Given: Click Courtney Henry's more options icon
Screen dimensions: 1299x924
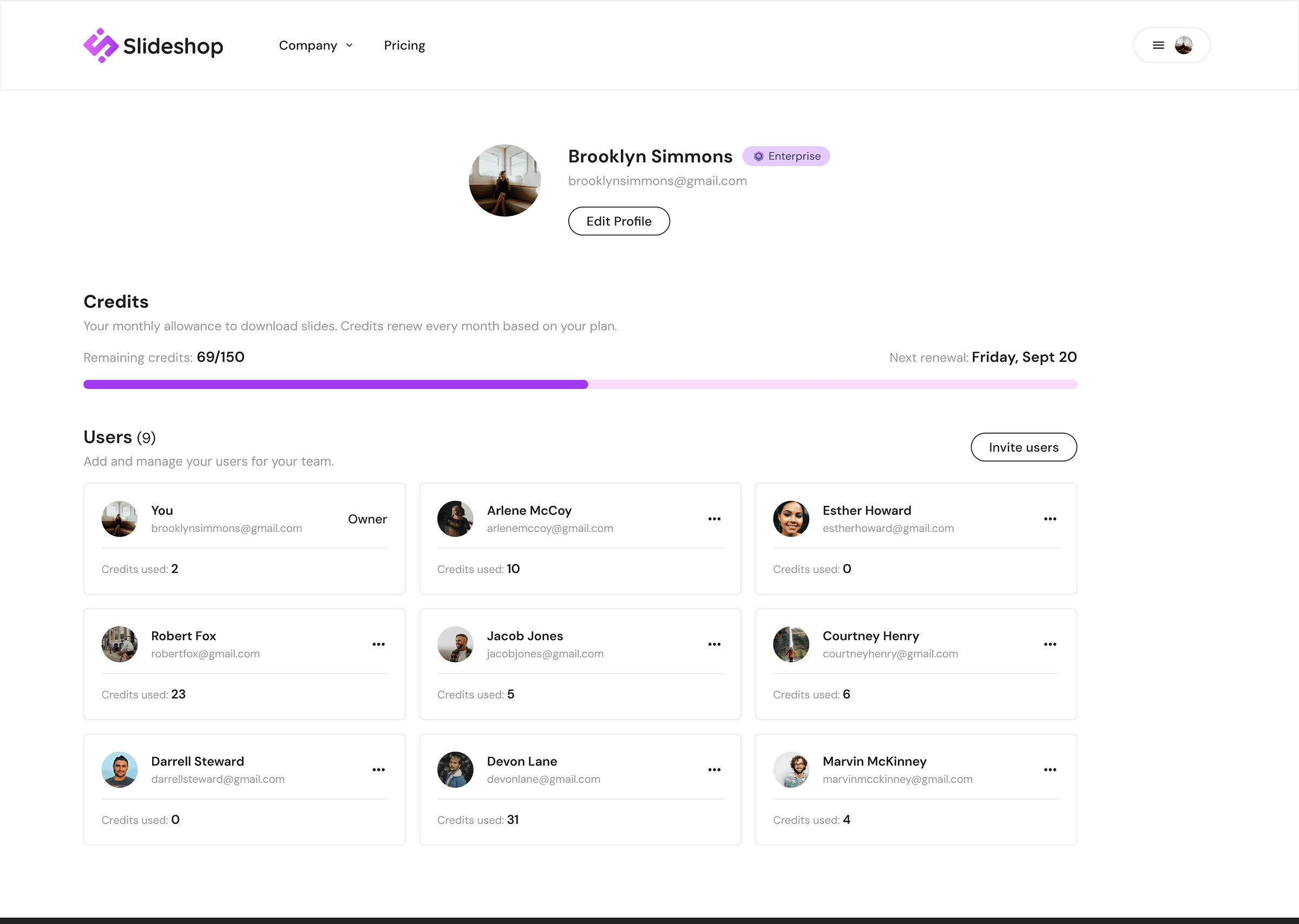Looking at the screenshot, I should pyautogui.click(x=1049, y=644).
